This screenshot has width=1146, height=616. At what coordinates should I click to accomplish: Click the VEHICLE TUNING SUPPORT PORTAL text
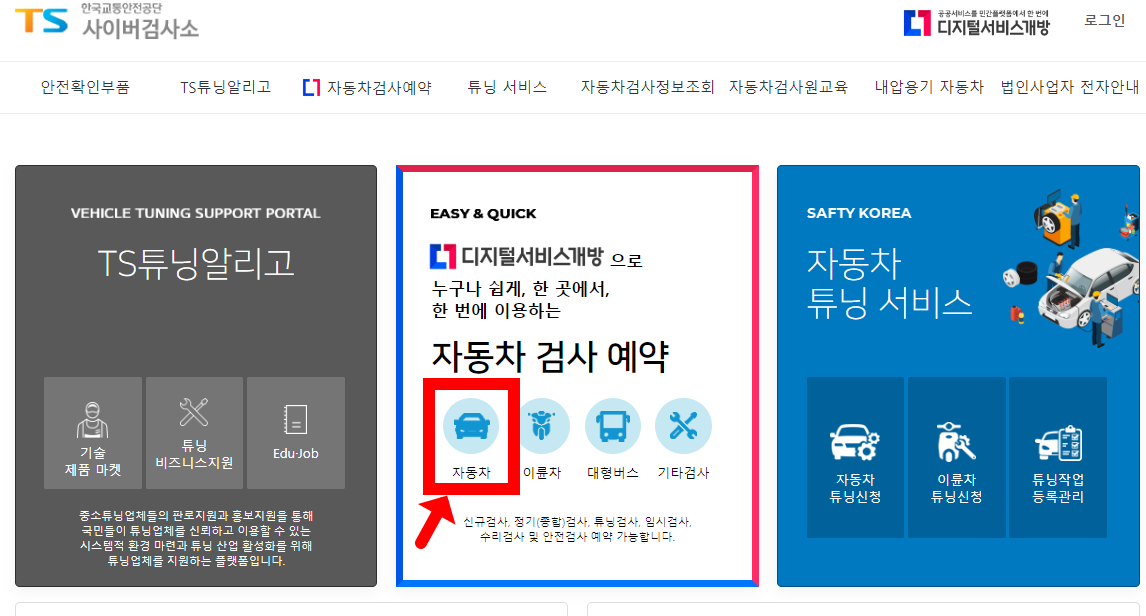point(196,213)
